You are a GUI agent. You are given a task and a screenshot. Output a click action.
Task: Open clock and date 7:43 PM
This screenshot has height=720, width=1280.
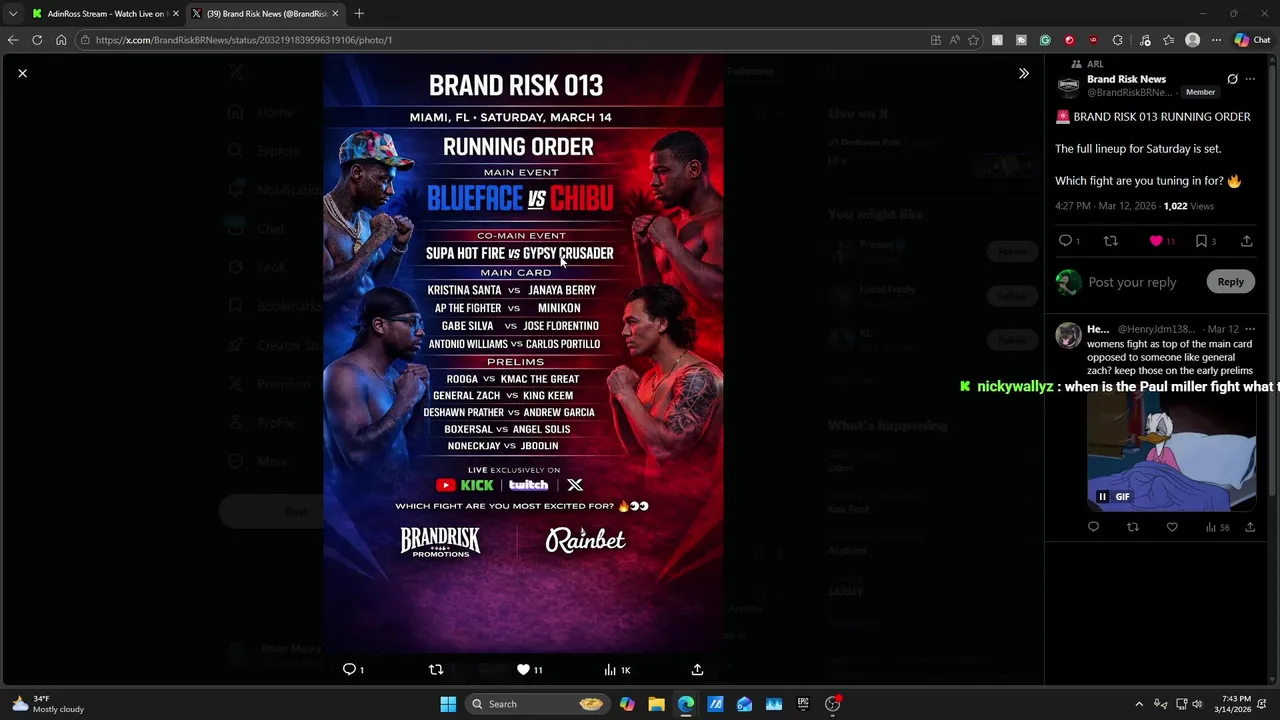[1236, 704]
